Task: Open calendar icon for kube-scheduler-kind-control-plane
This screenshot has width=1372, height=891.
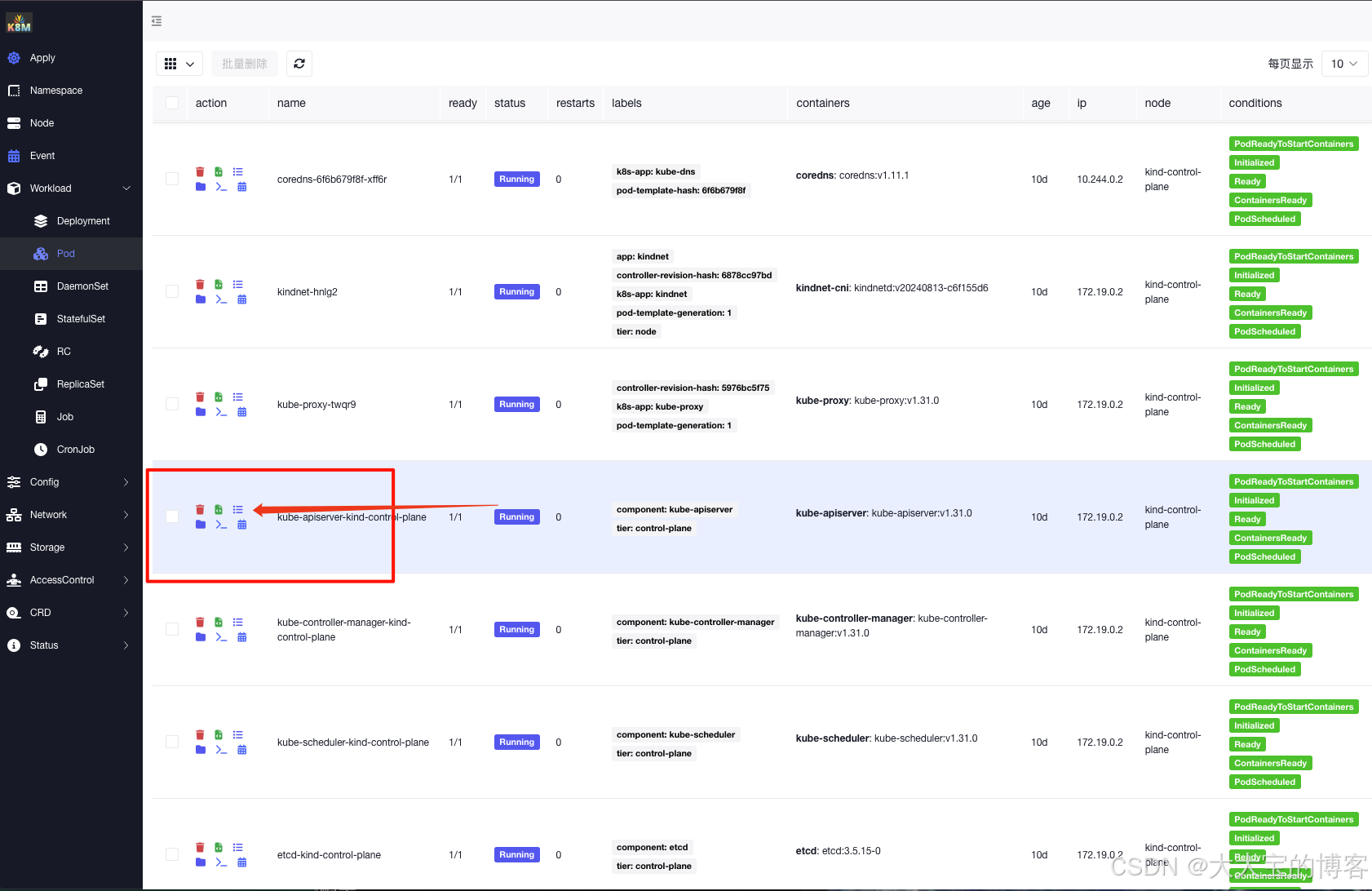Action: 242,750
